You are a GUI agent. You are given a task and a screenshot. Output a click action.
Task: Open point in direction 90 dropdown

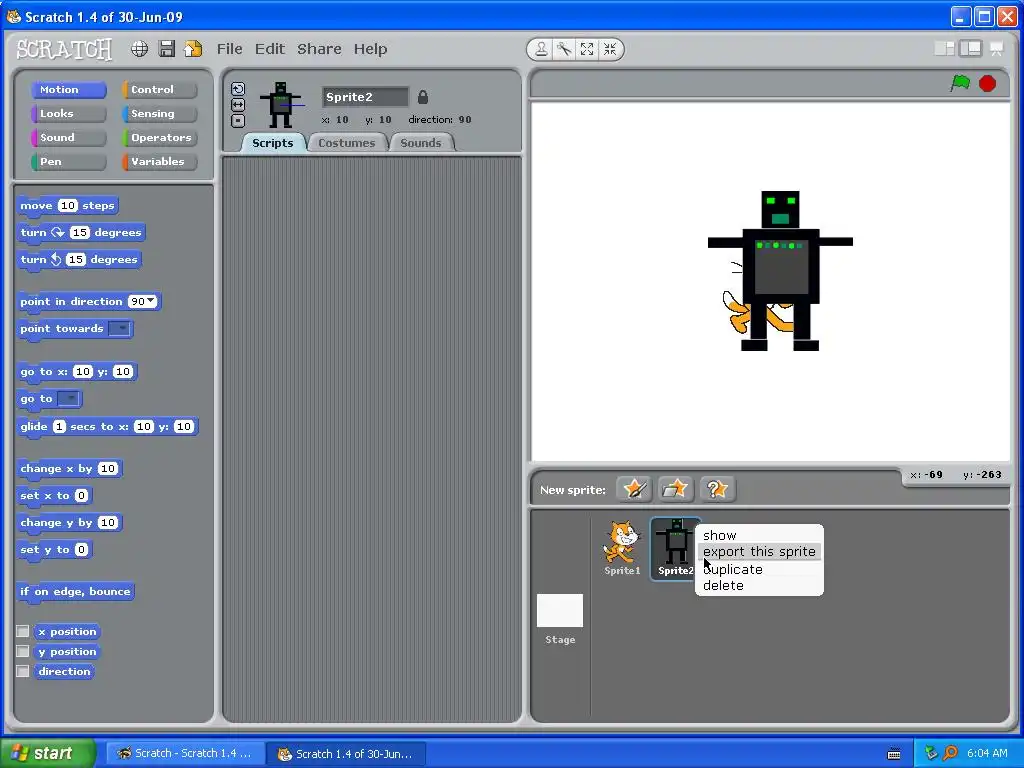[152, 300]
